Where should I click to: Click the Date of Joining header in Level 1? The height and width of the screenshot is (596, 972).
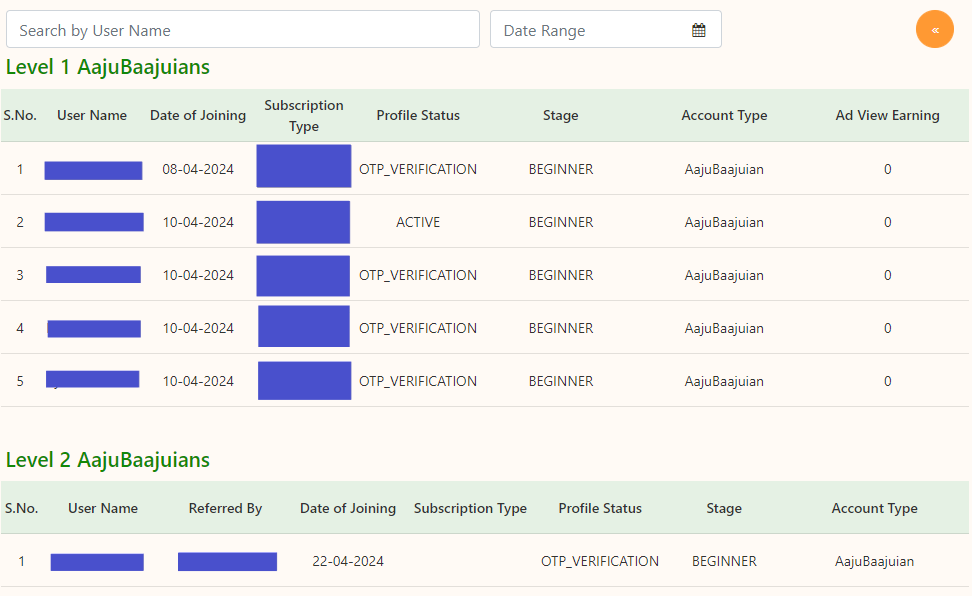[x=198, y=115]
